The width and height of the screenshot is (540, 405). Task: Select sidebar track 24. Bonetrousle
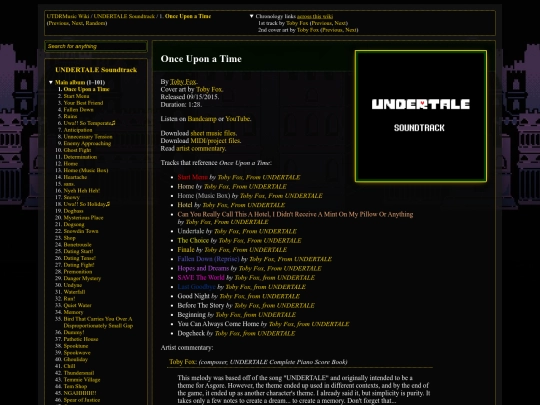tap(77, 245)
